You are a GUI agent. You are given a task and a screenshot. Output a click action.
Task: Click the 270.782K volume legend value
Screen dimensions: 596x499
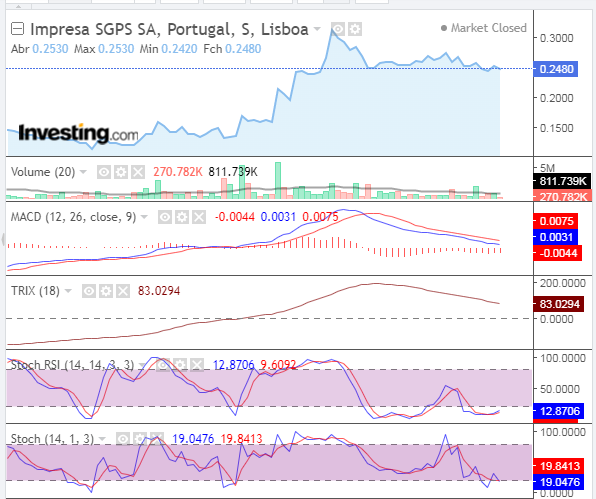point(178,172)
